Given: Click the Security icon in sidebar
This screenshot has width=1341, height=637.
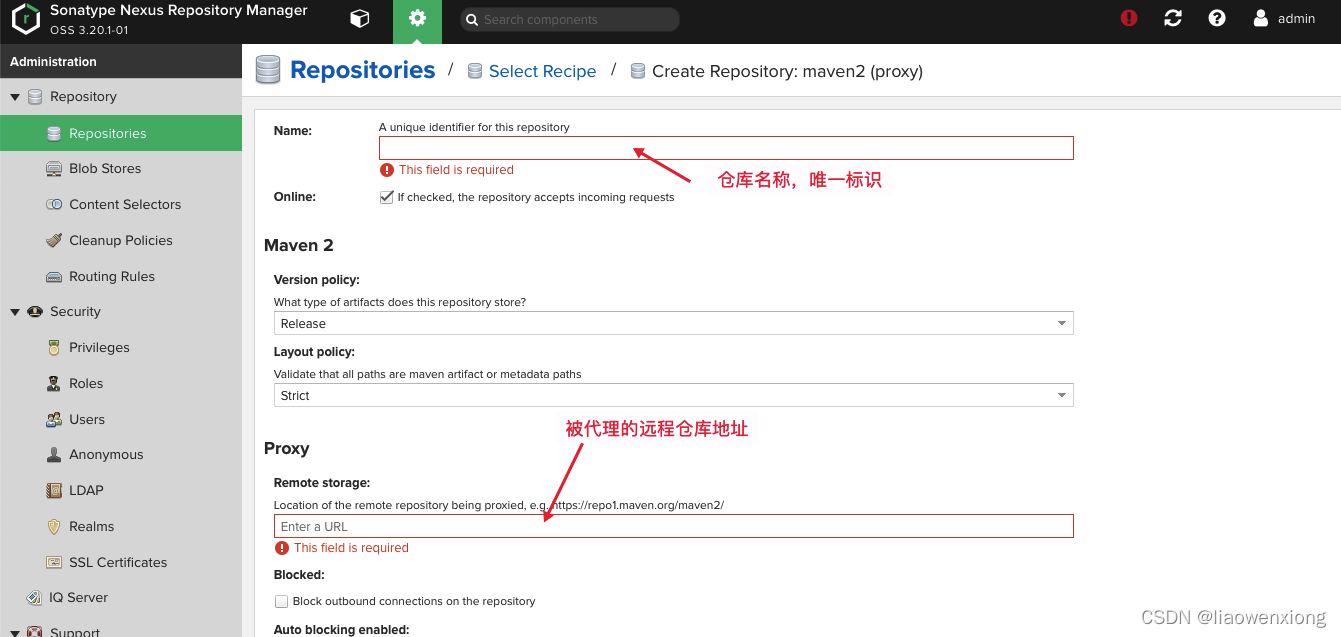Looking at the screenshot, I should (35, 312).
